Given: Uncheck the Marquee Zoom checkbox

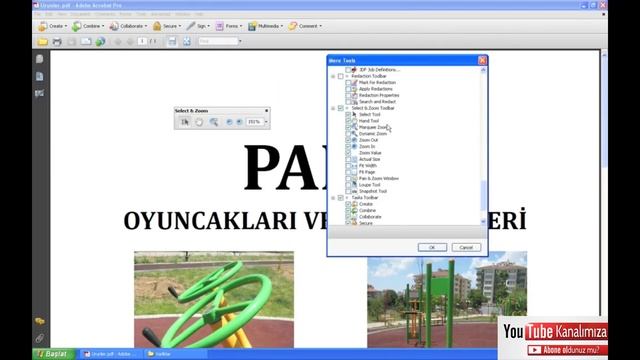Looking at the screenshot, I should pos(348,127).
